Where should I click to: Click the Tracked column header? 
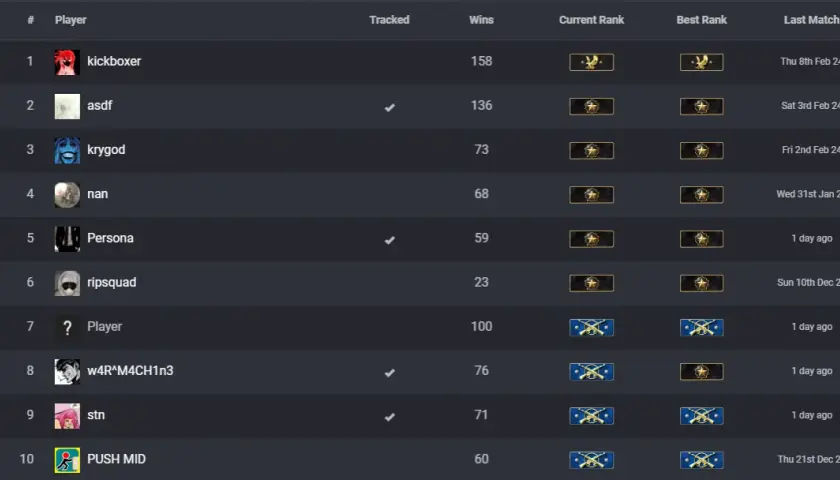[x=389, y=20]
